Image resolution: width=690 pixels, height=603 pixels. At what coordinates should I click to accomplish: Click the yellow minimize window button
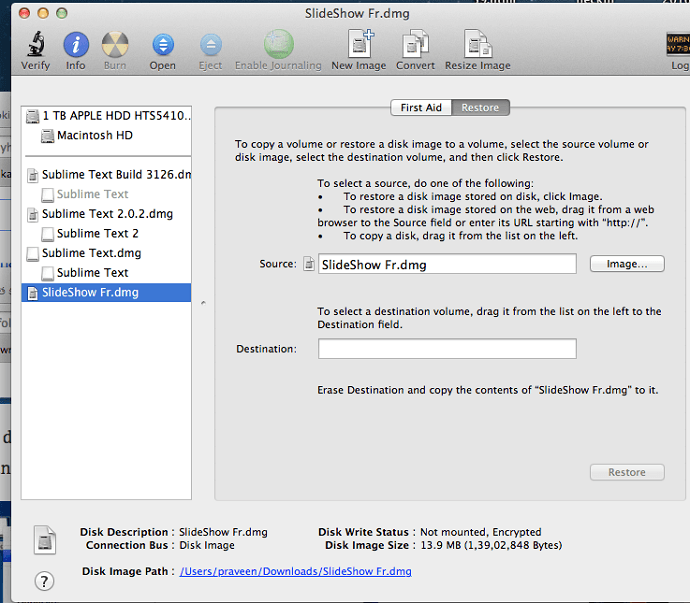[43, 13]
